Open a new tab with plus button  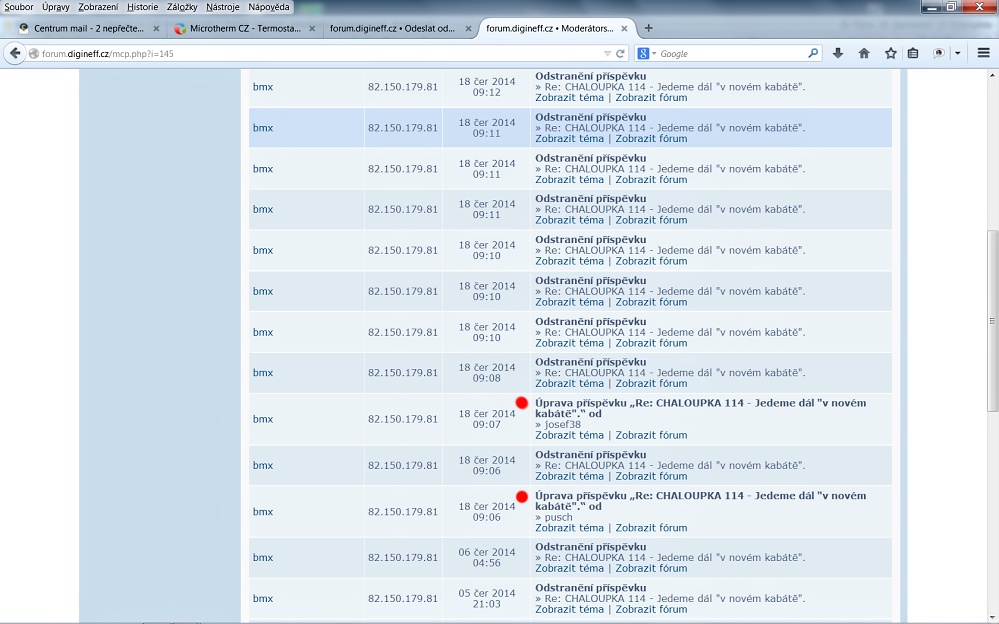pyautogui.click(x=648, y=28)
